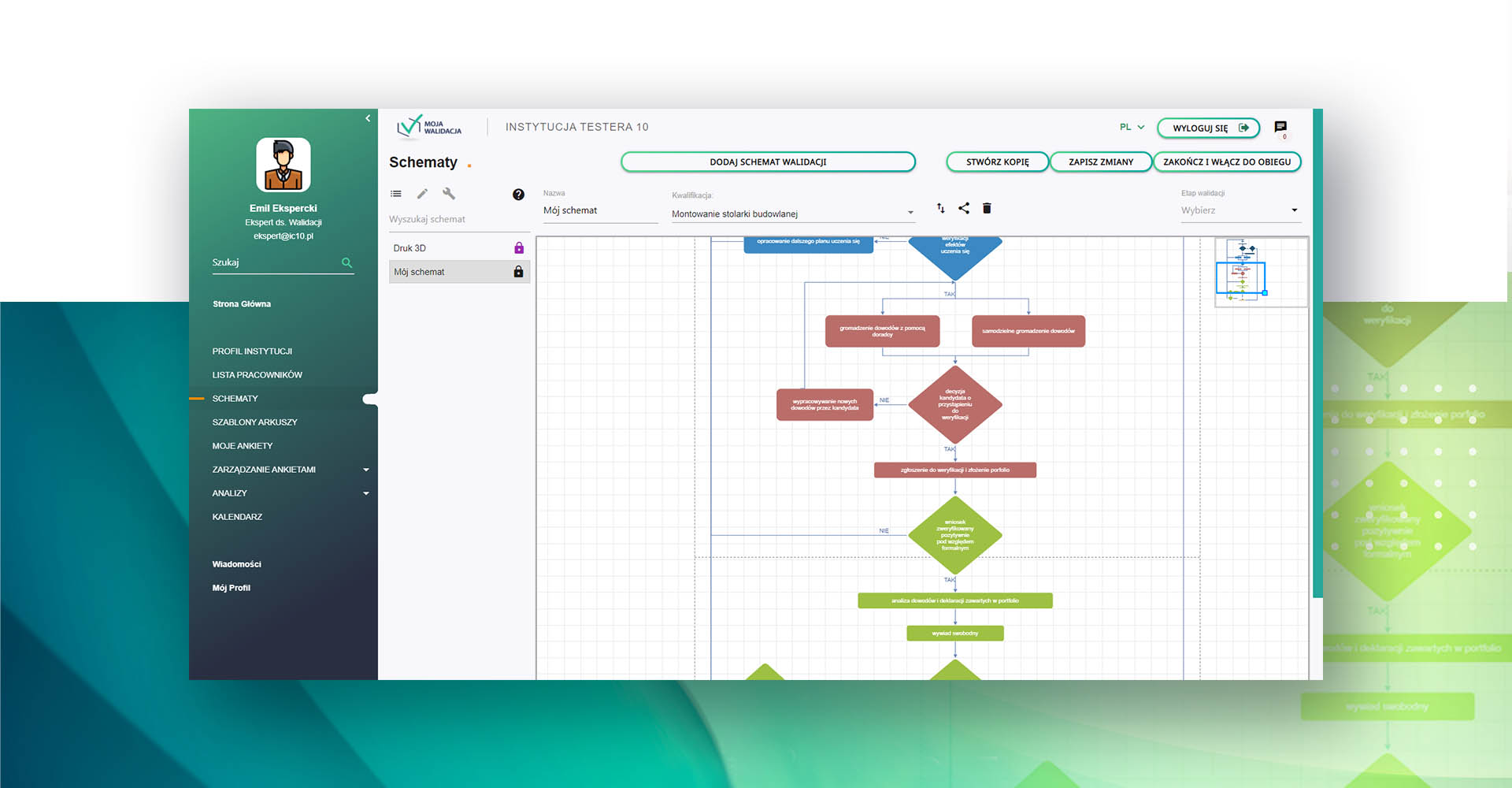Select the red 'decyzja kandydata' diamond

[x=955, y=404]
